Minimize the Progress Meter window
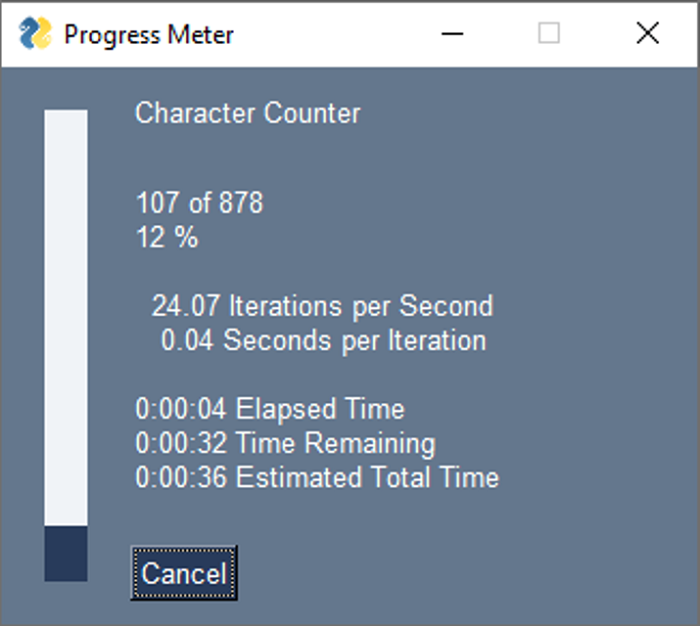 [452, 34]
